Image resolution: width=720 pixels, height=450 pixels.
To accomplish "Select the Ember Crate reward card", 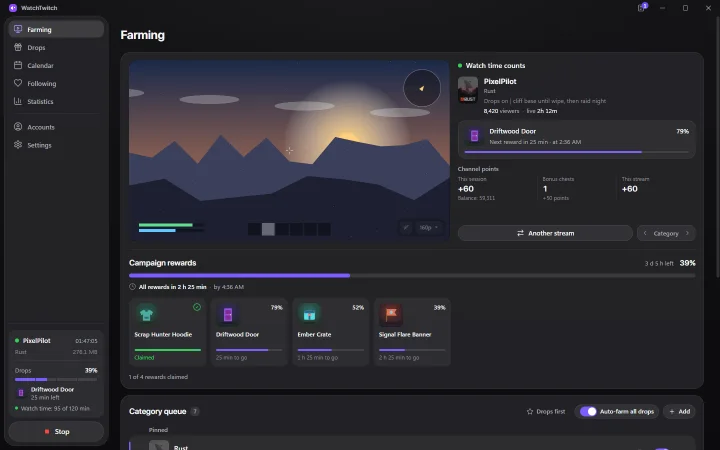I will pos(331,332).
